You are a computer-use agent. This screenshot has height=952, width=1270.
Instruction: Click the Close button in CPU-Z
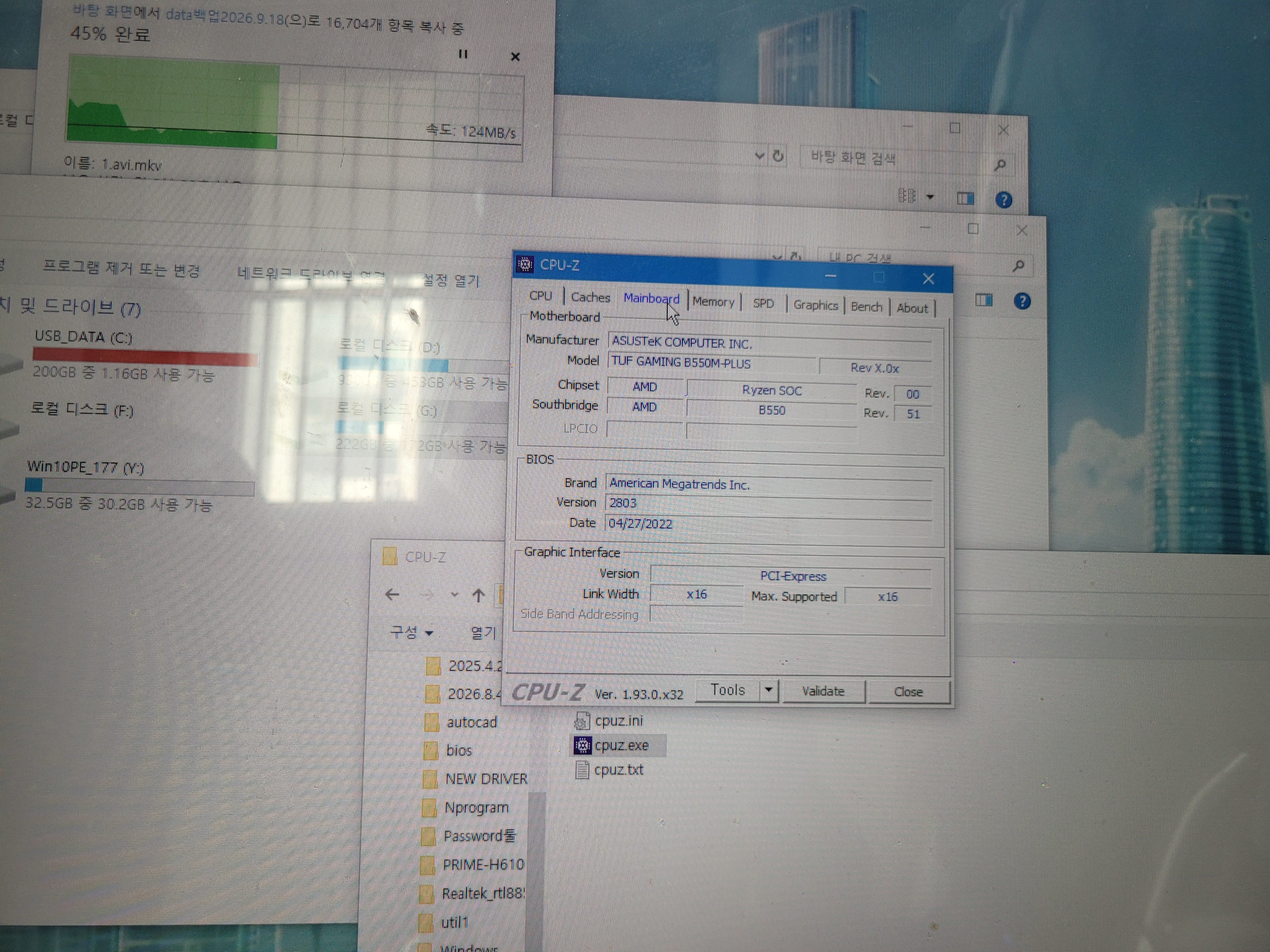point(908,692)
